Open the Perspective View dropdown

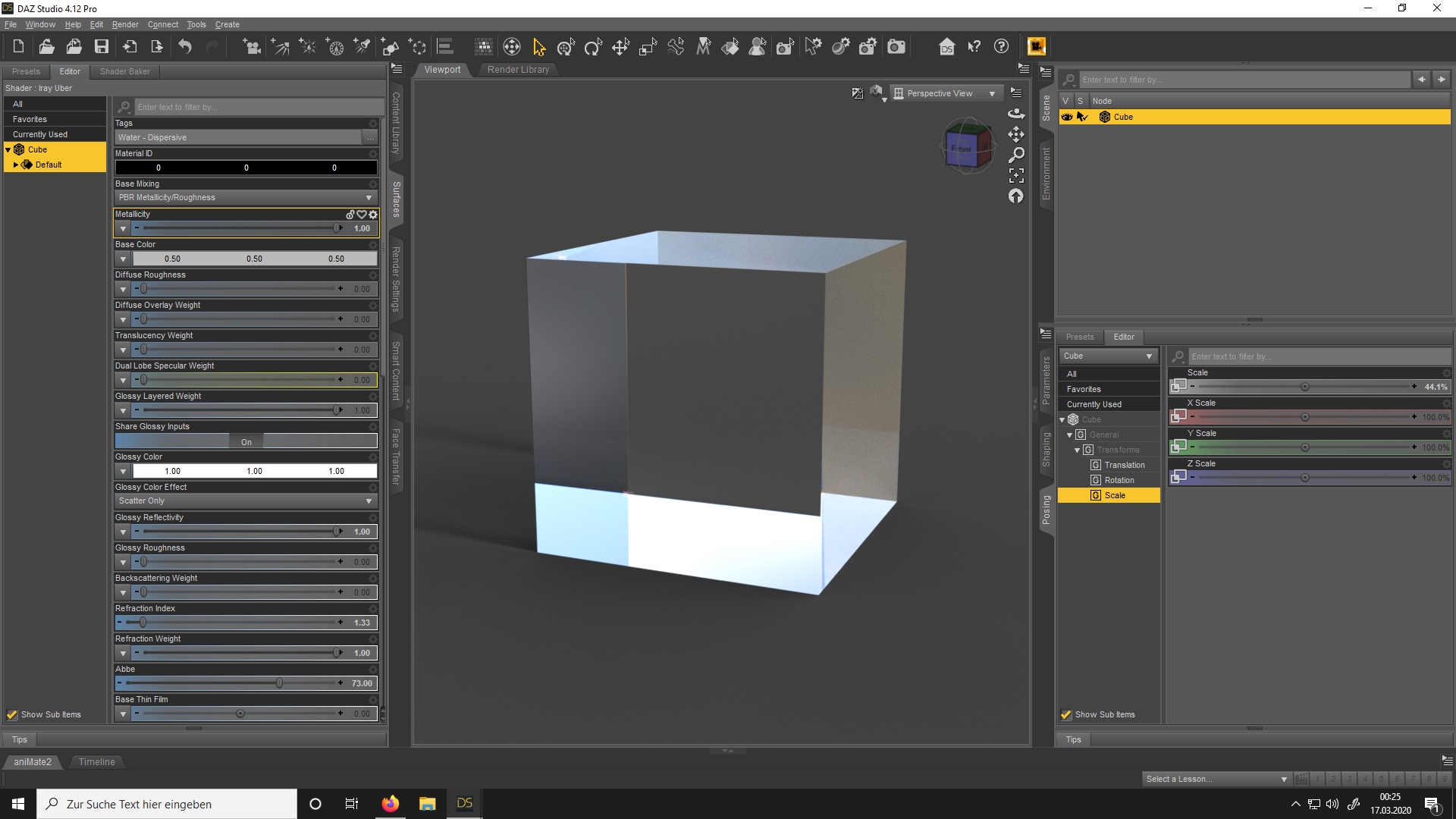point(945,93)
